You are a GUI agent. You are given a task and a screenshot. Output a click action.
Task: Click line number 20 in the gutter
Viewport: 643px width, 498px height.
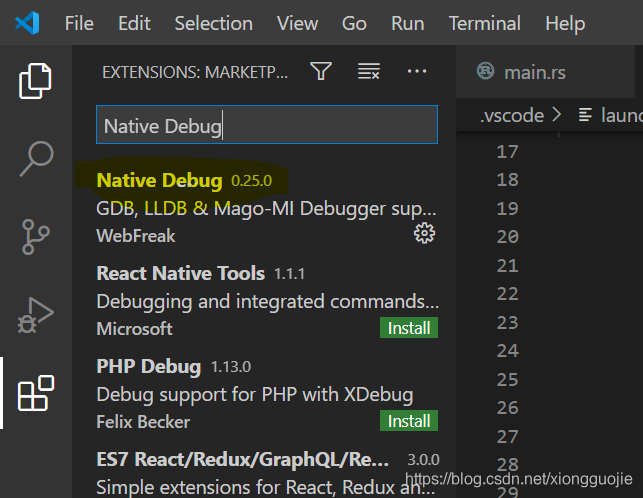point(508,237)
